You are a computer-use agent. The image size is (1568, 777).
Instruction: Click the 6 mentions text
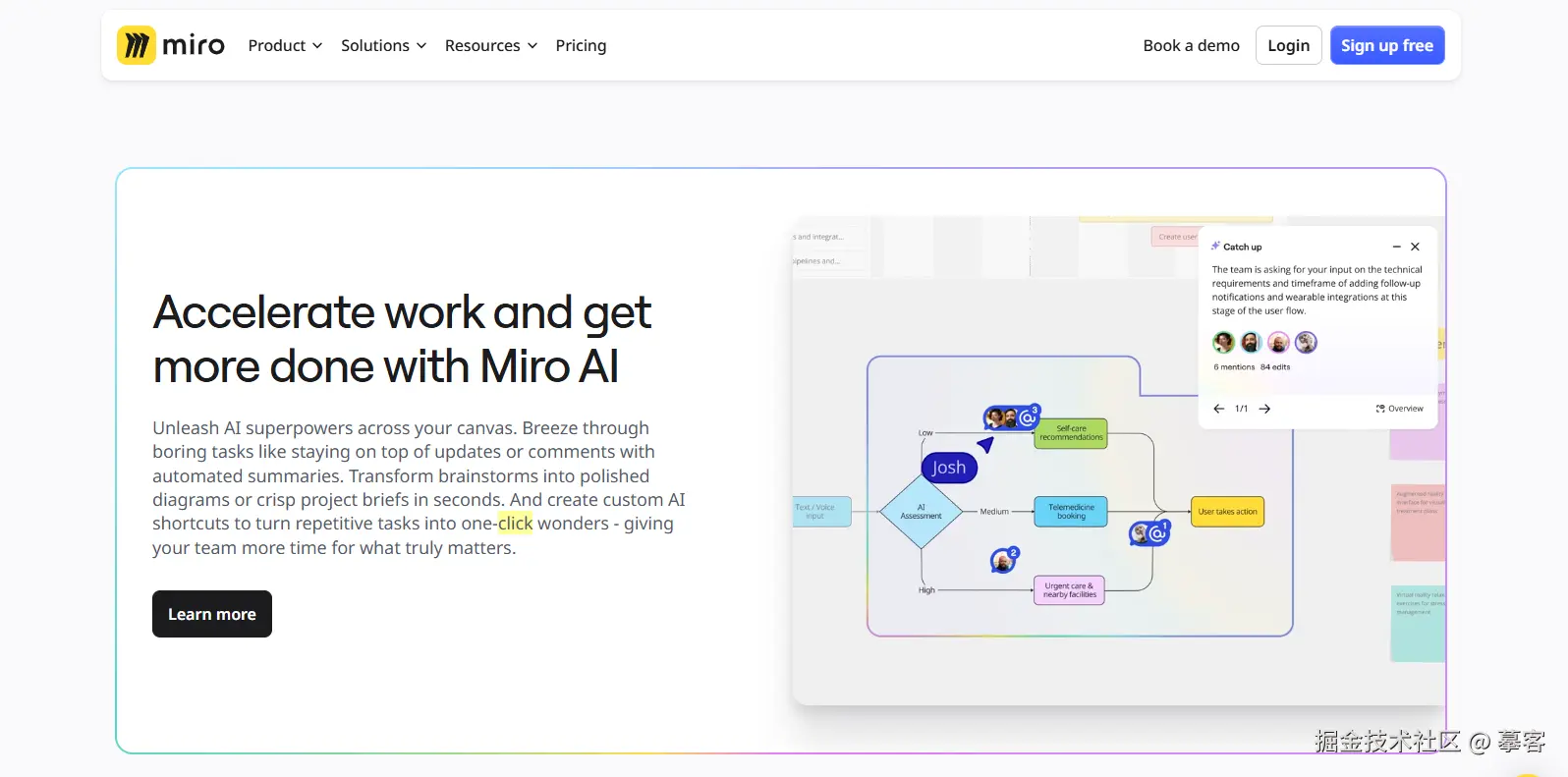coord(1234,367)
